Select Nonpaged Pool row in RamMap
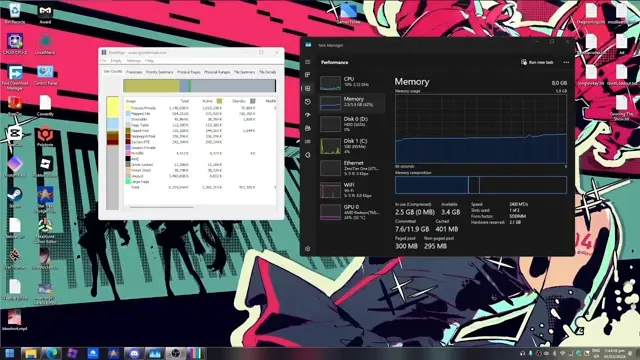640x360 pixels. tap(200, 136)
